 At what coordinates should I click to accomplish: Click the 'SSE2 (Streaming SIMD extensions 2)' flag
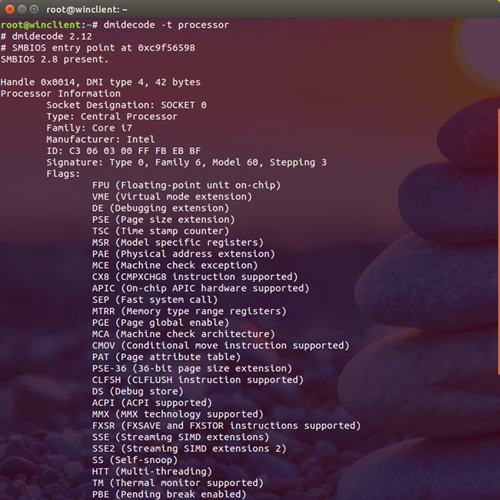[189, 448]
